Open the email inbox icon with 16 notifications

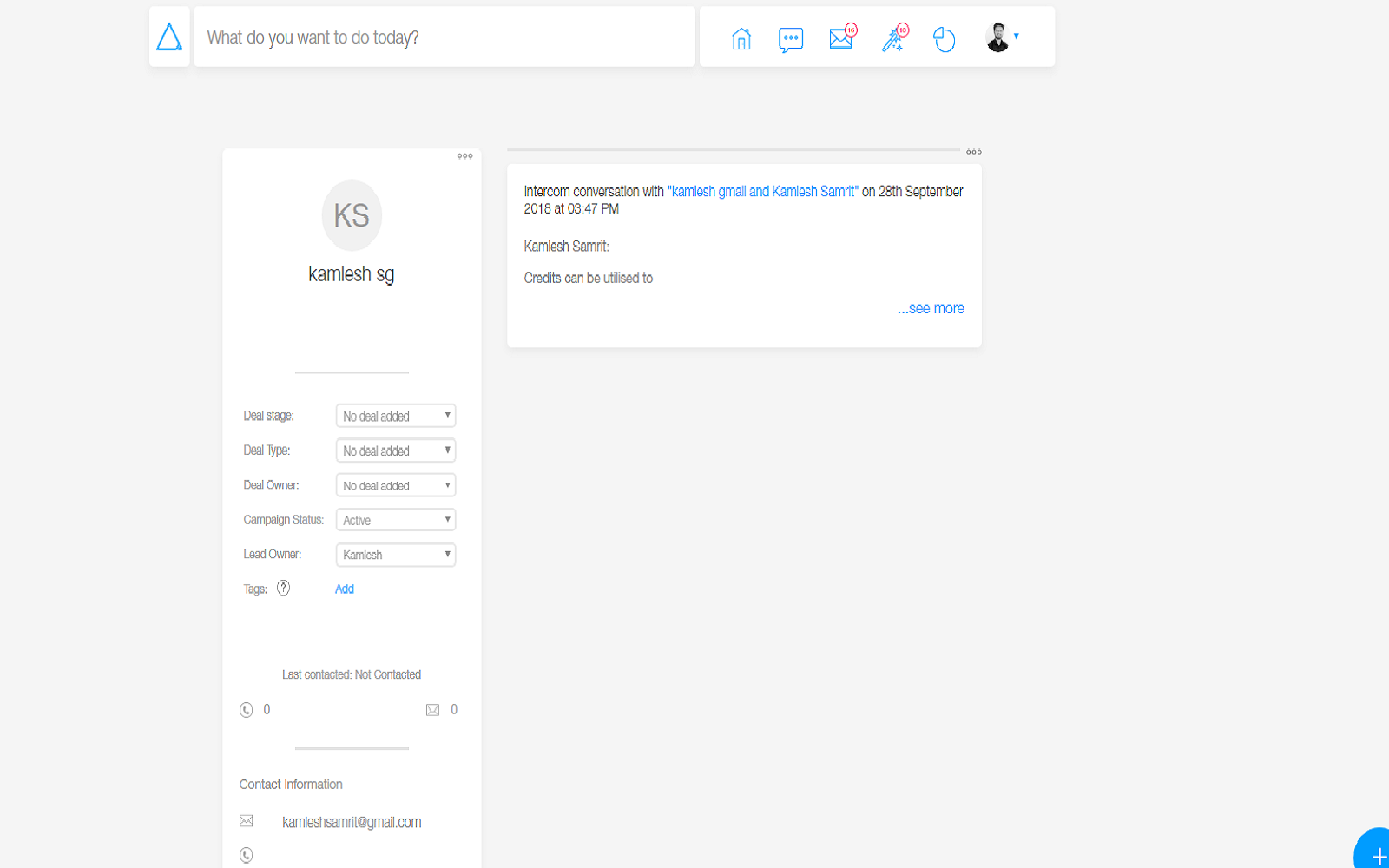[840, 38]
